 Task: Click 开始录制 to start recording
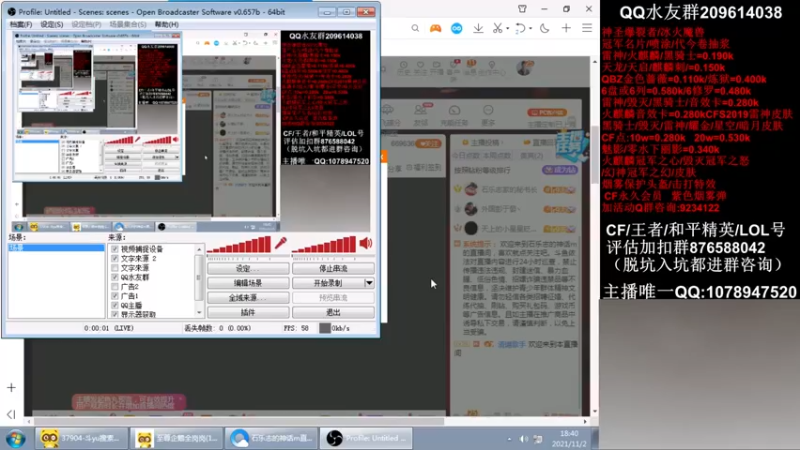pyautogui.click(x=328, y=283)
